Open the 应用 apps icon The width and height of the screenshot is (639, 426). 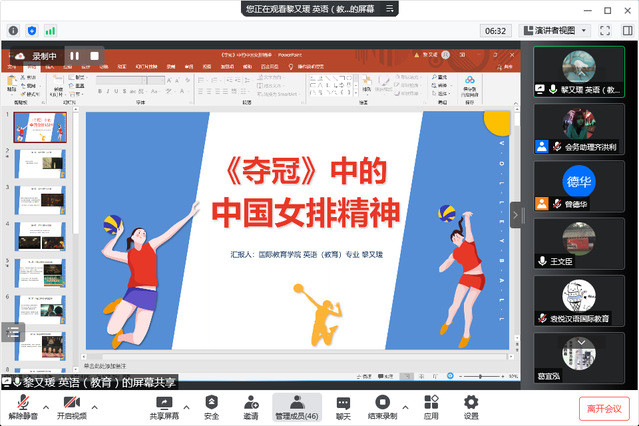(431, 402)
